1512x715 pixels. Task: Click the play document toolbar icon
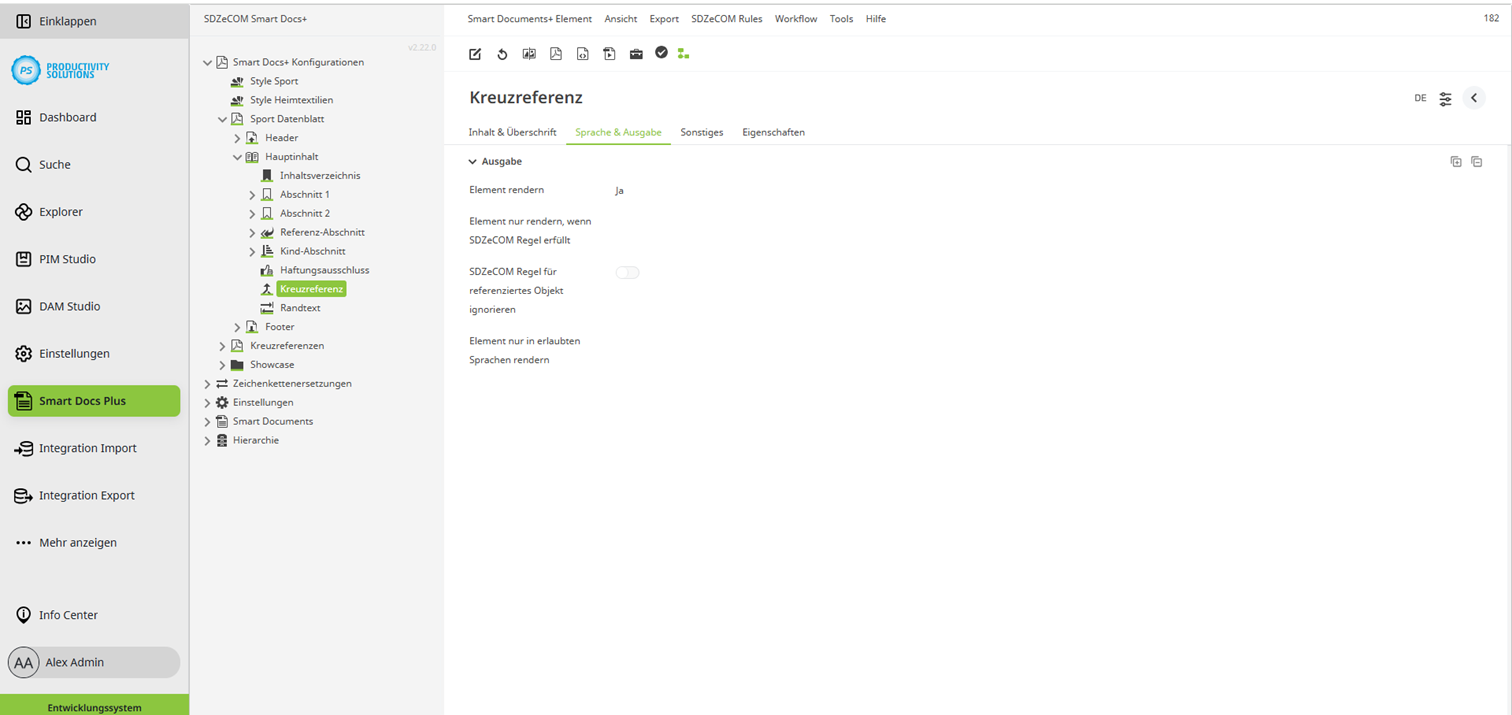(x=609, y=54)
